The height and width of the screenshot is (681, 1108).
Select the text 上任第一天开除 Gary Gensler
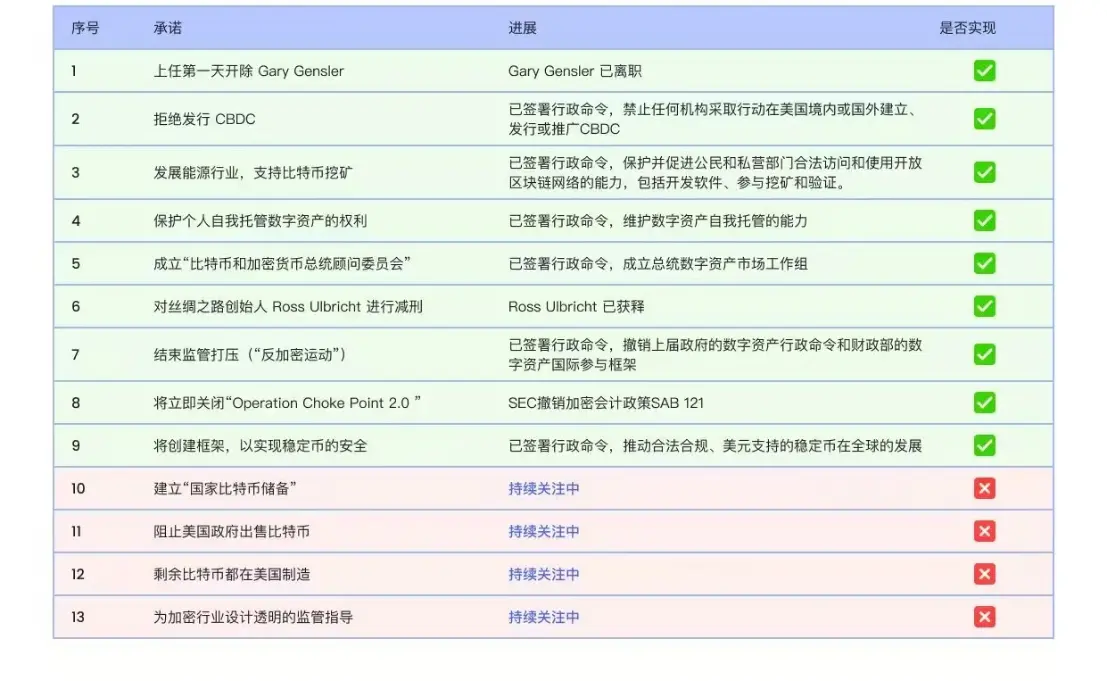249,71
